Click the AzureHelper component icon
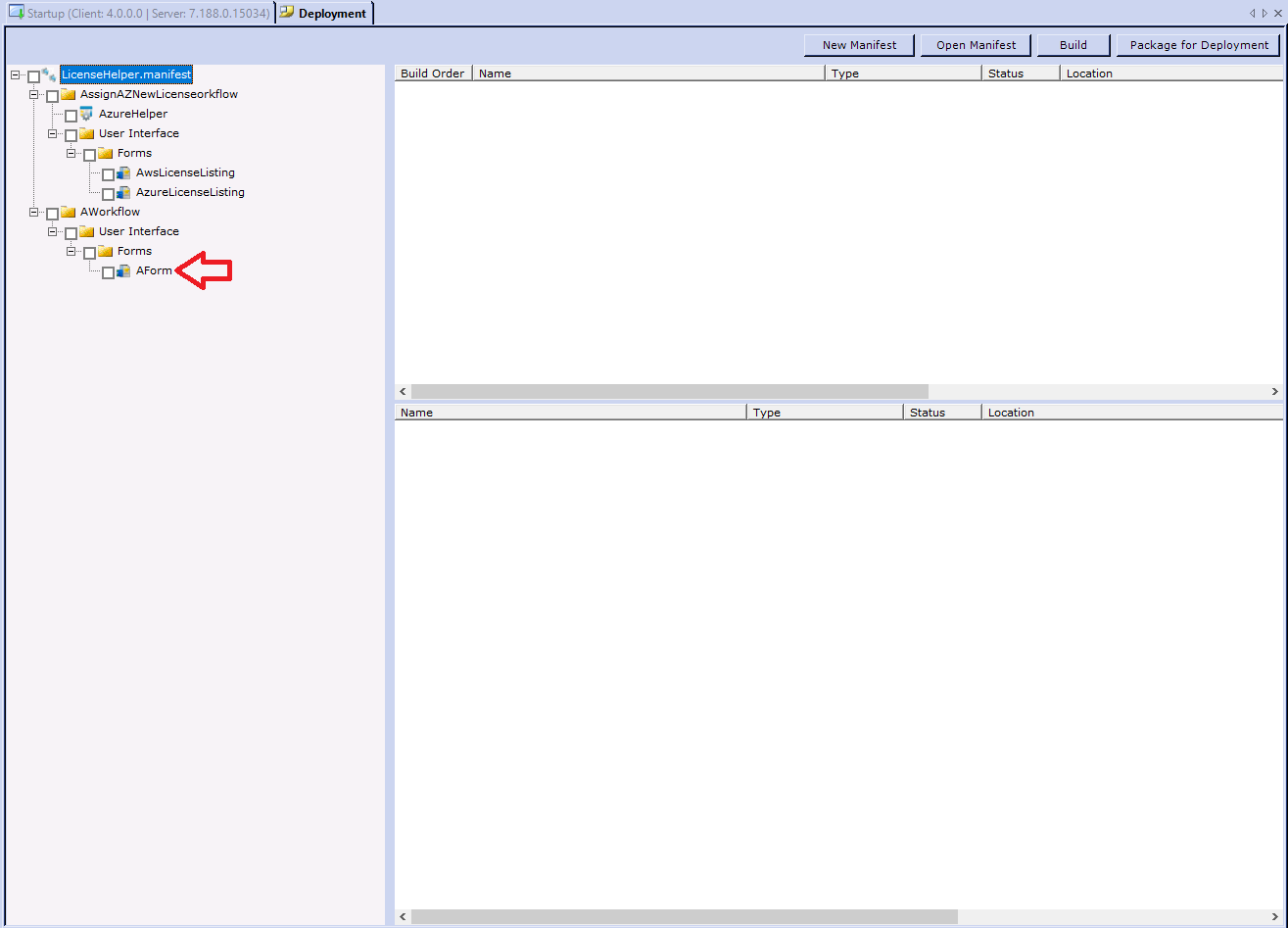 [86, 114]
